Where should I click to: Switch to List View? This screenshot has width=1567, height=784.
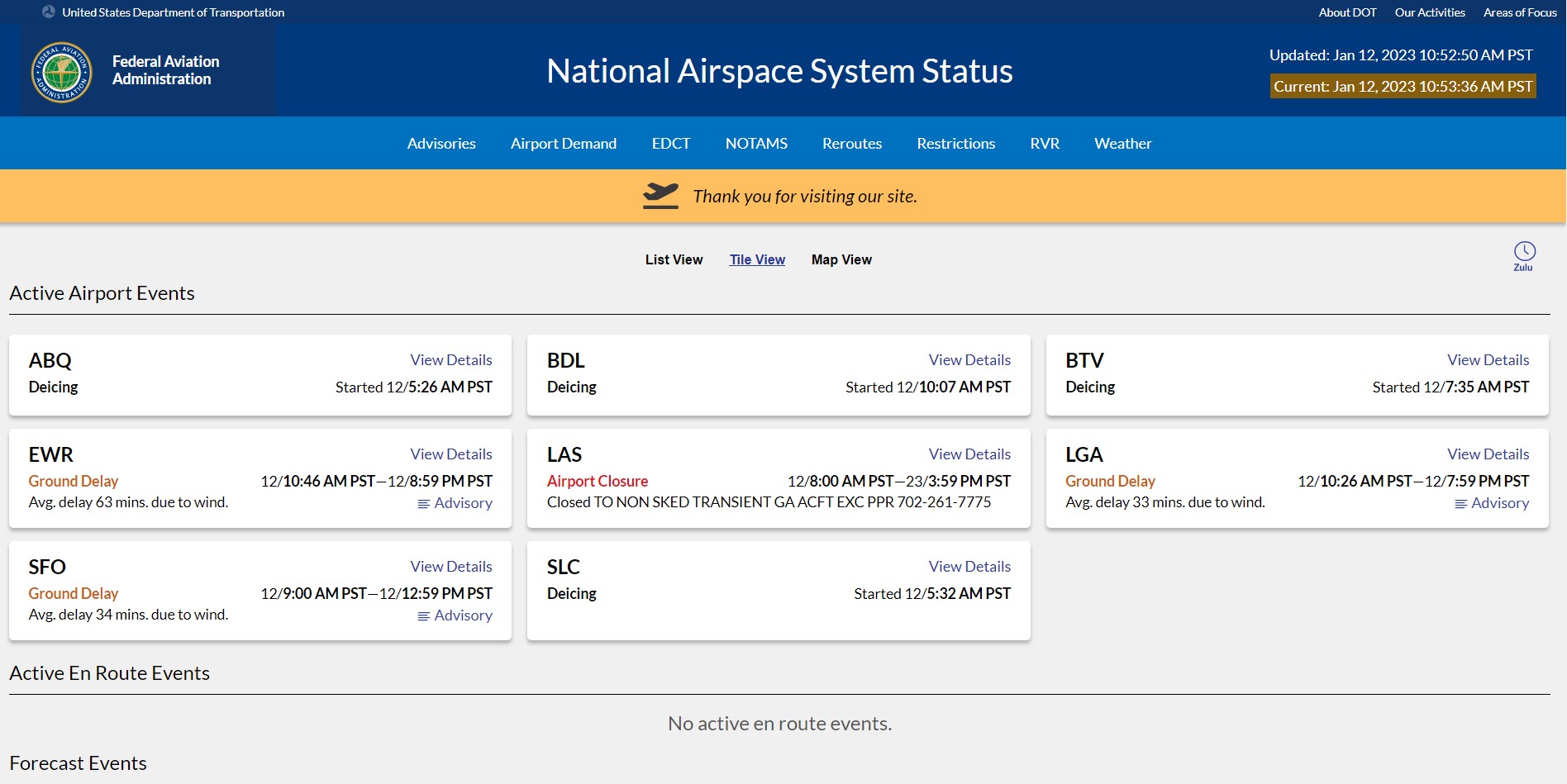click(x=674, y=259)
